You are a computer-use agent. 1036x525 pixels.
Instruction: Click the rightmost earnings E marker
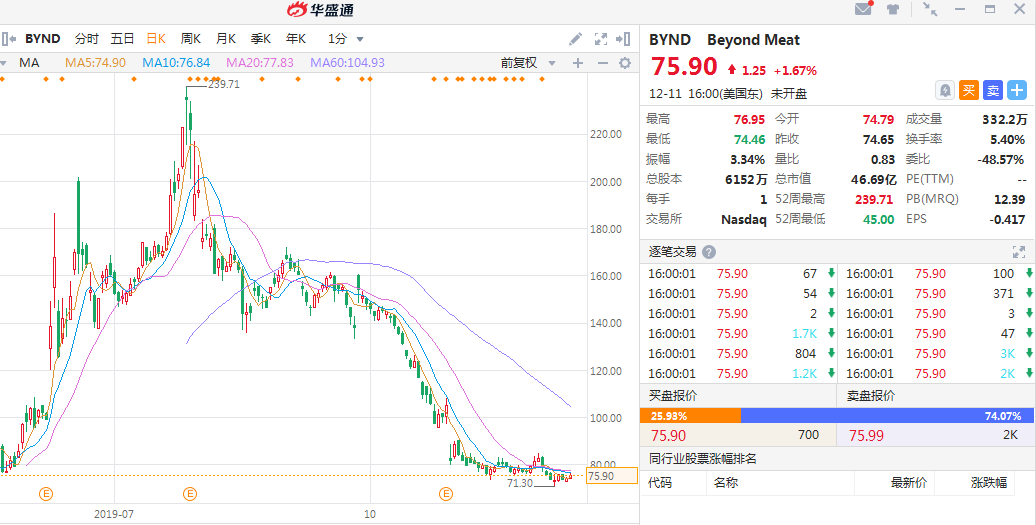tap(447, 493)
